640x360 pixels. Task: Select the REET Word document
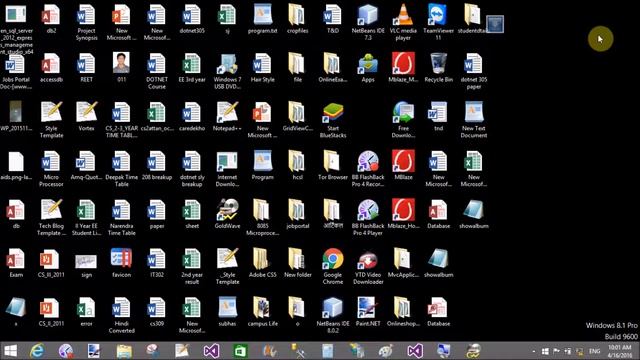(86, 68)
